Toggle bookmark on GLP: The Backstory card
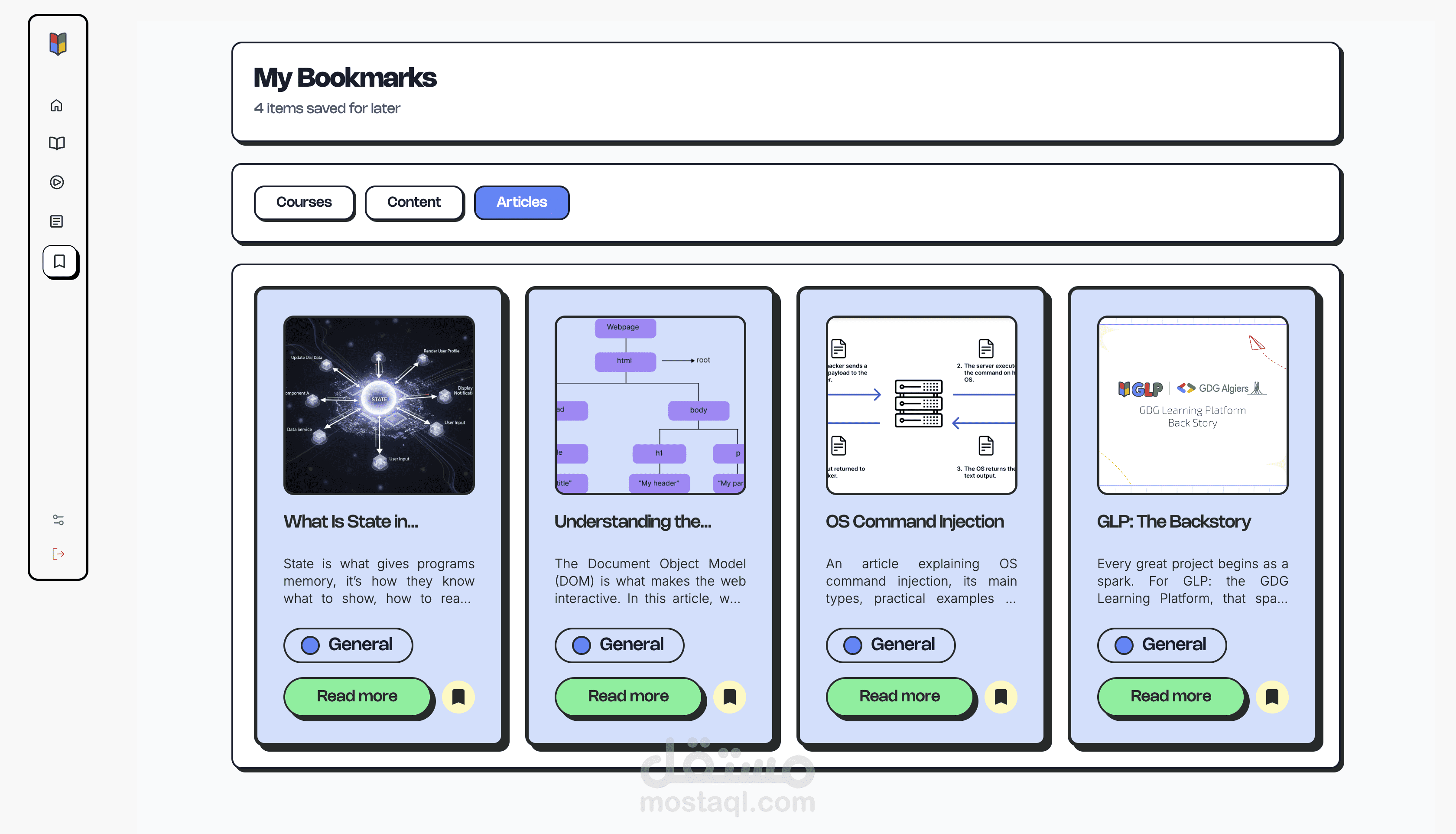 click(x=1272, y=697)
